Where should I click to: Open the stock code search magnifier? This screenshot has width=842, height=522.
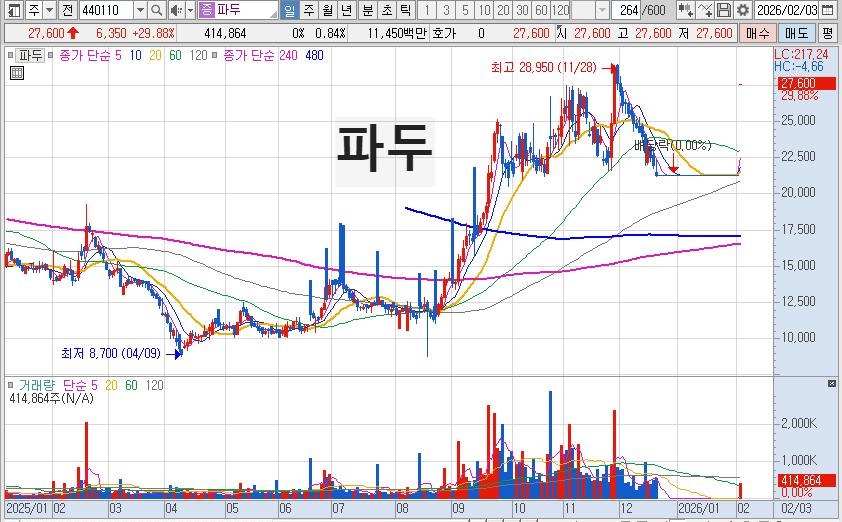click(156, 10)
